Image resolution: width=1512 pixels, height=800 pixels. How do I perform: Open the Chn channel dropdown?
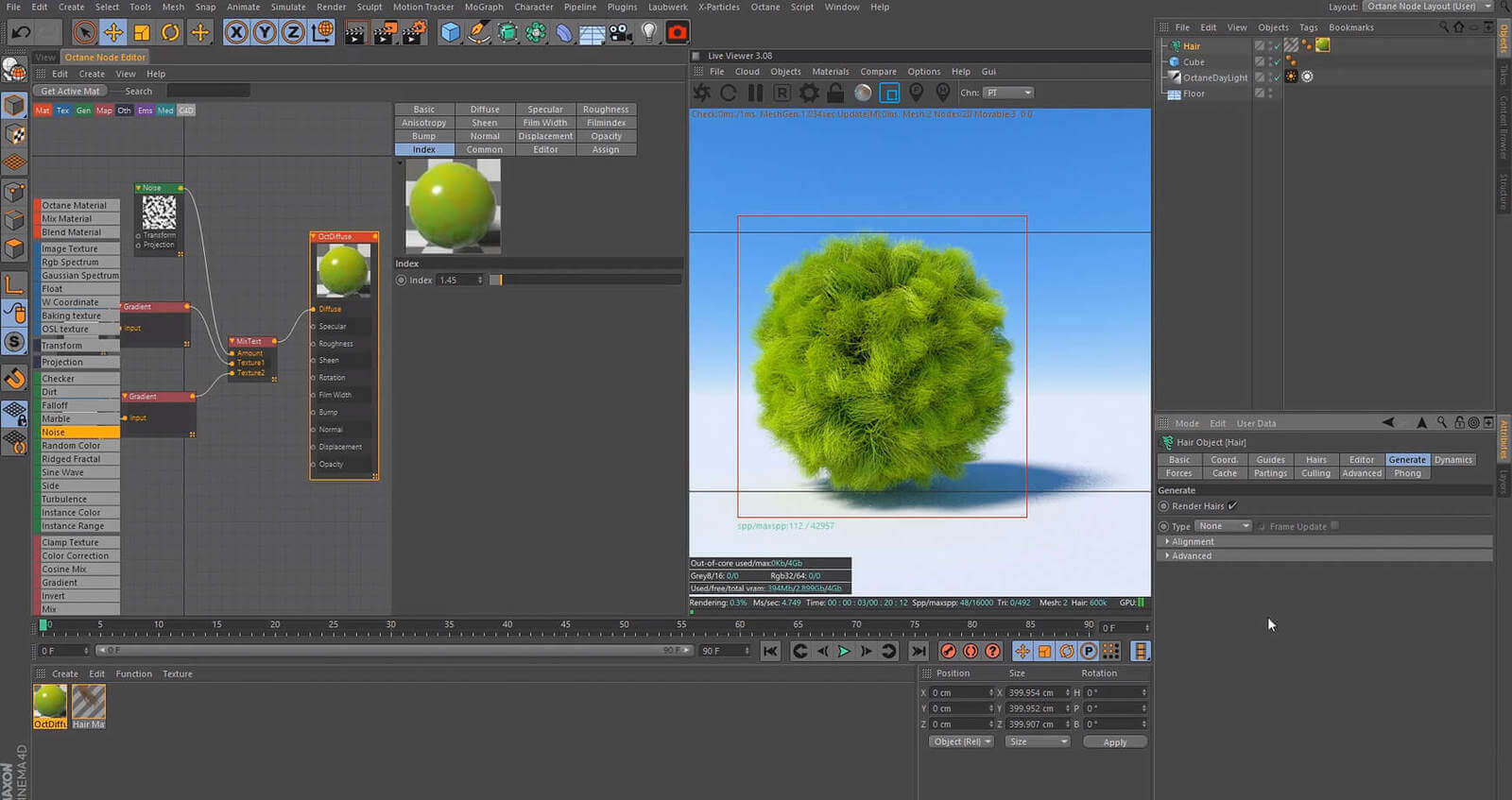[x=1008, y=93]
